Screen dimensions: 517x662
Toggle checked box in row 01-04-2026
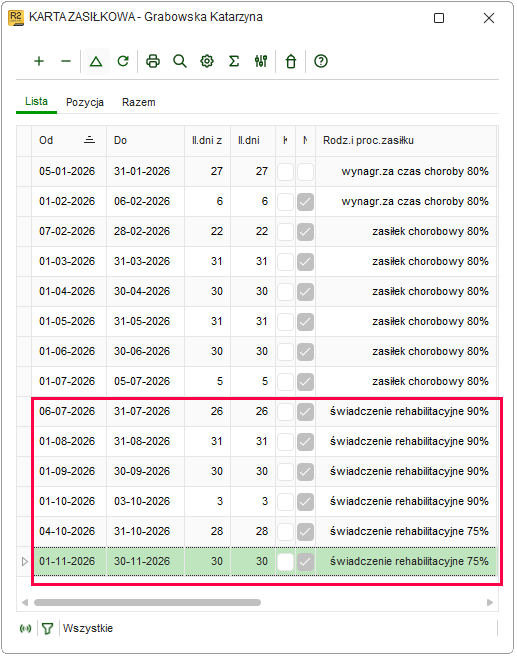[305, 292]
